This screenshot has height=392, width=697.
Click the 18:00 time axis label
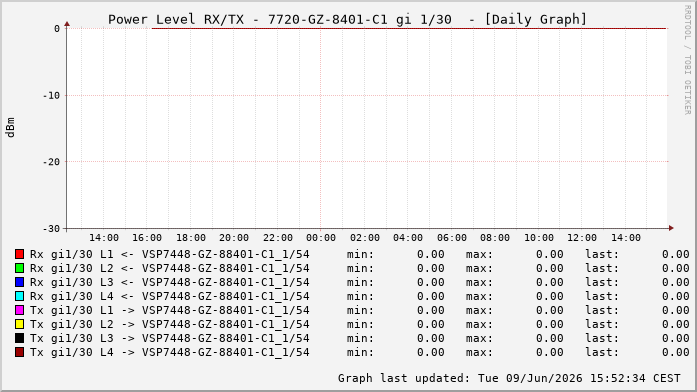pos(191,238)
